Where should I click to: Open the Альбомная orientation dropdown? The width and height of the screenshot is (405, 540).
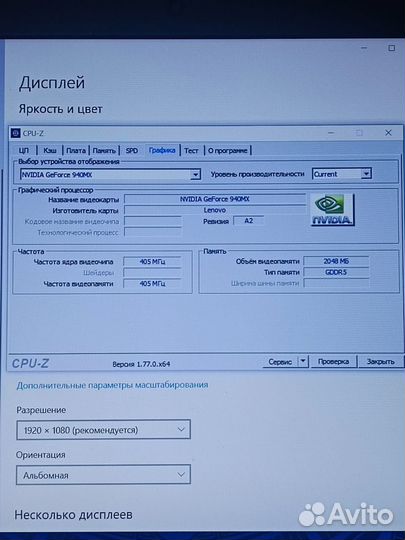pyautogui.click(x=103, y=475)
